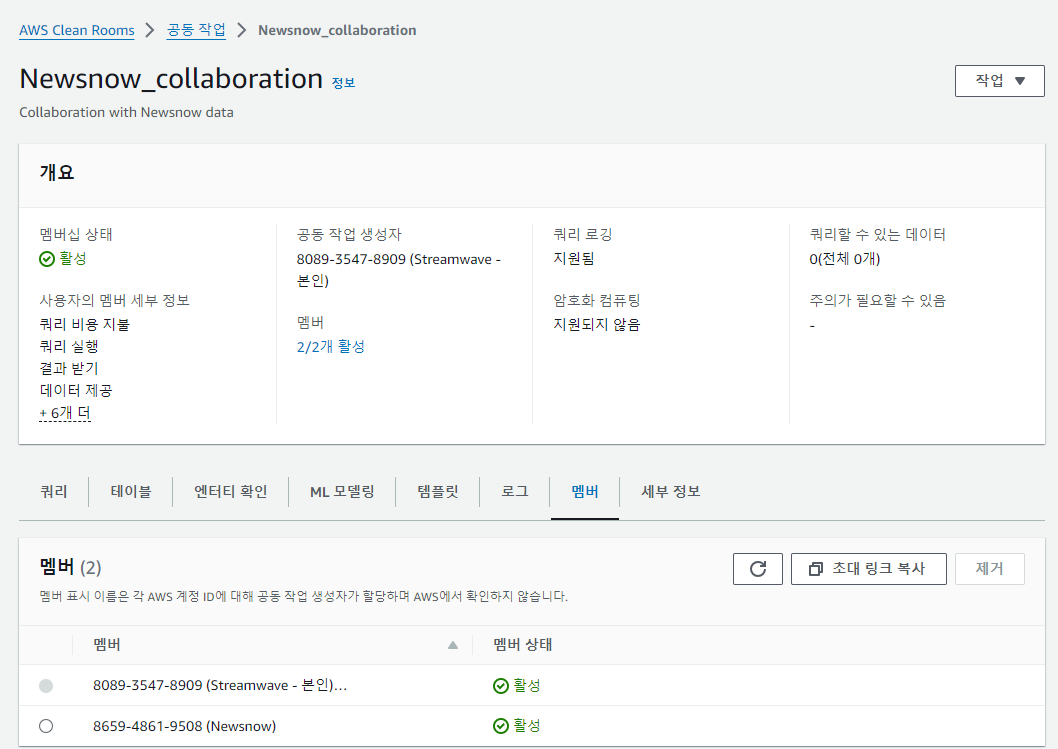Open the 로그 tab

(515, 492)
